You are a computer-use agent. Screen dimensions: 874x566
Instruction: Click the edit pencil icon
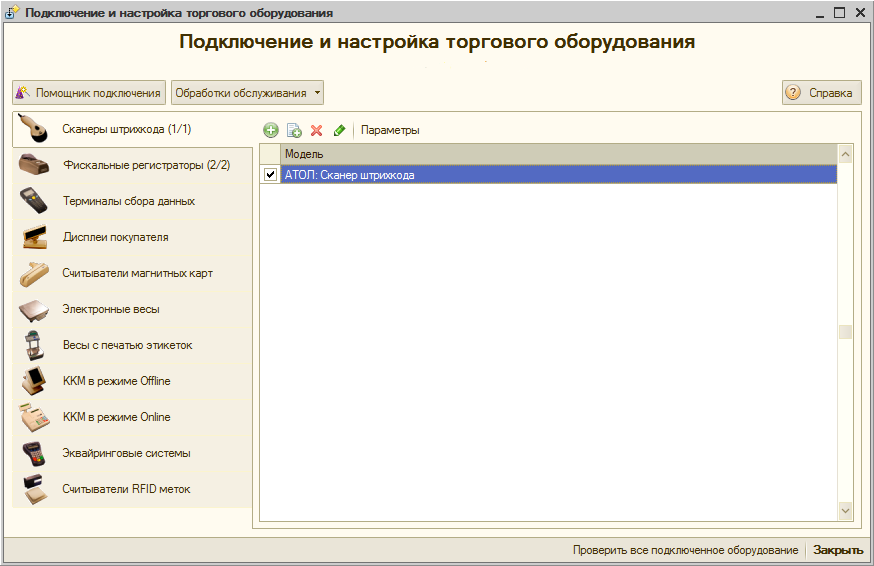(339, 130)
